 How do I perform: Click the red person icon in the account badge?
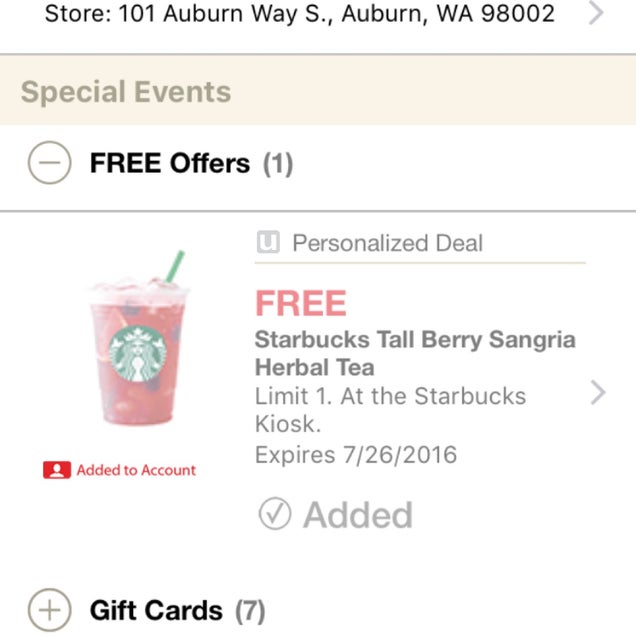point(56,470)
